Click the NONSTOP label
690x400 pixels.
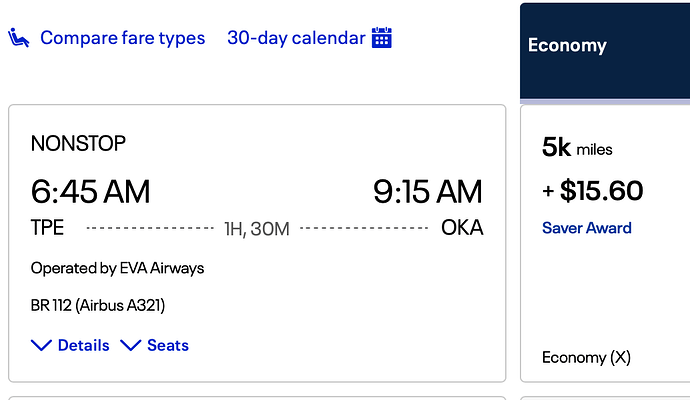[x=78, y=143]
